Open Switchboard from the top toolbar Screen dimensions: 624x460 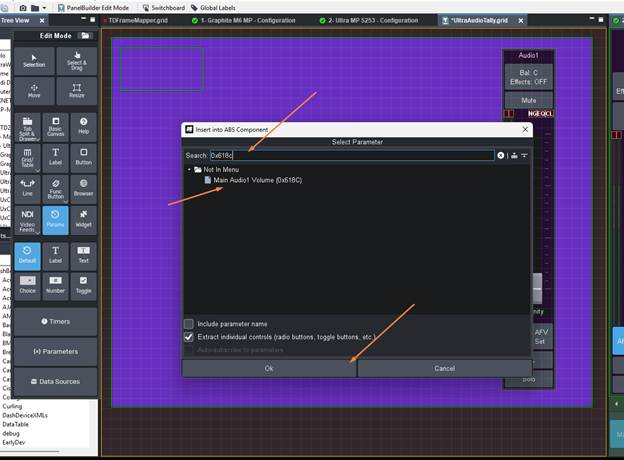(x=164, y=8)
